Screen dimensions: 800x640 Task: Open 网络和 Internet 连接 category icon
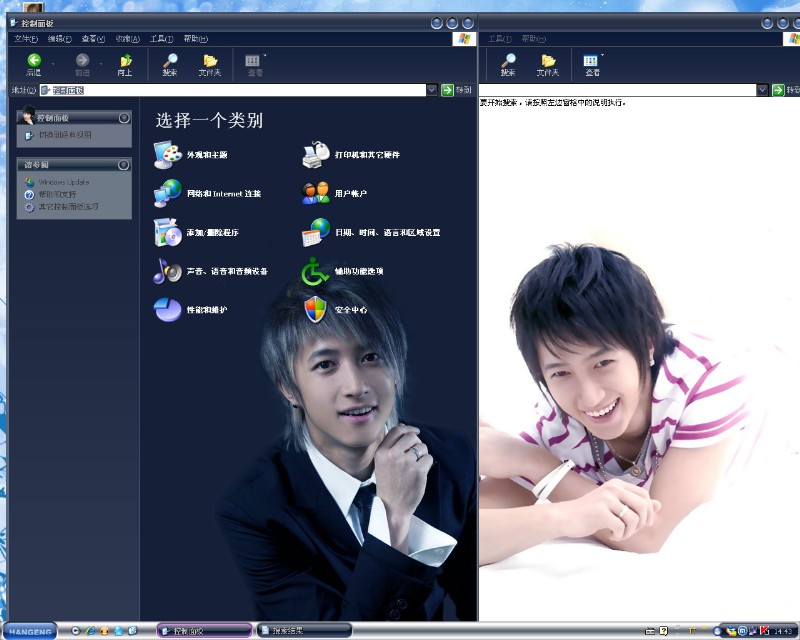click(x=167, y=193)
